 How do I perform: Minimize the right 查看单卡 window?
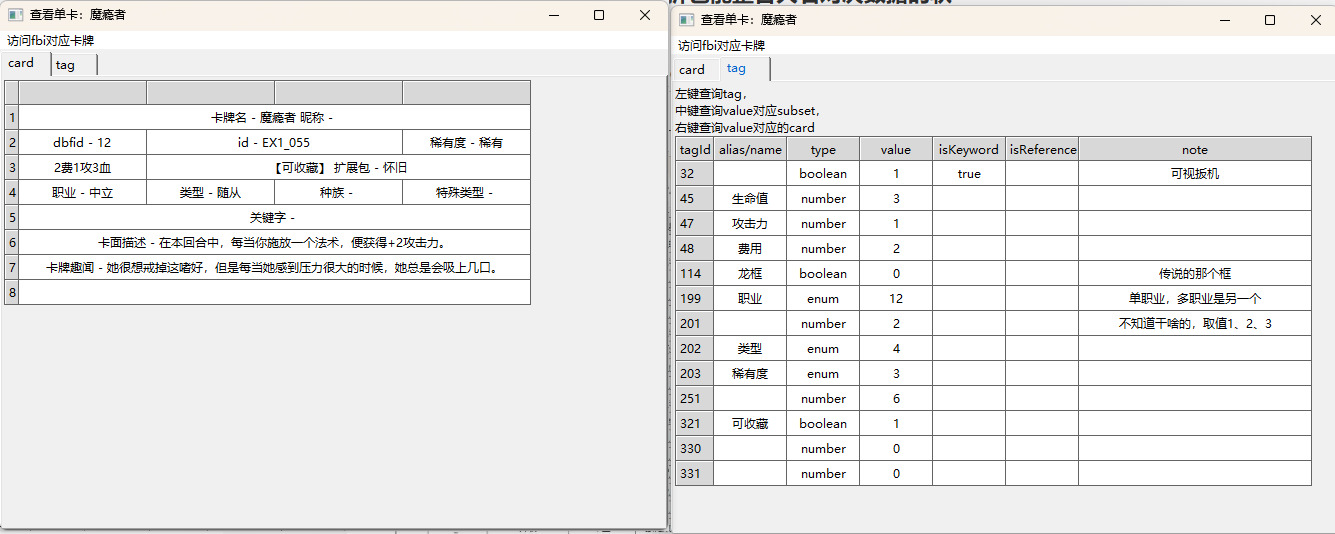tap(1224, 20)
